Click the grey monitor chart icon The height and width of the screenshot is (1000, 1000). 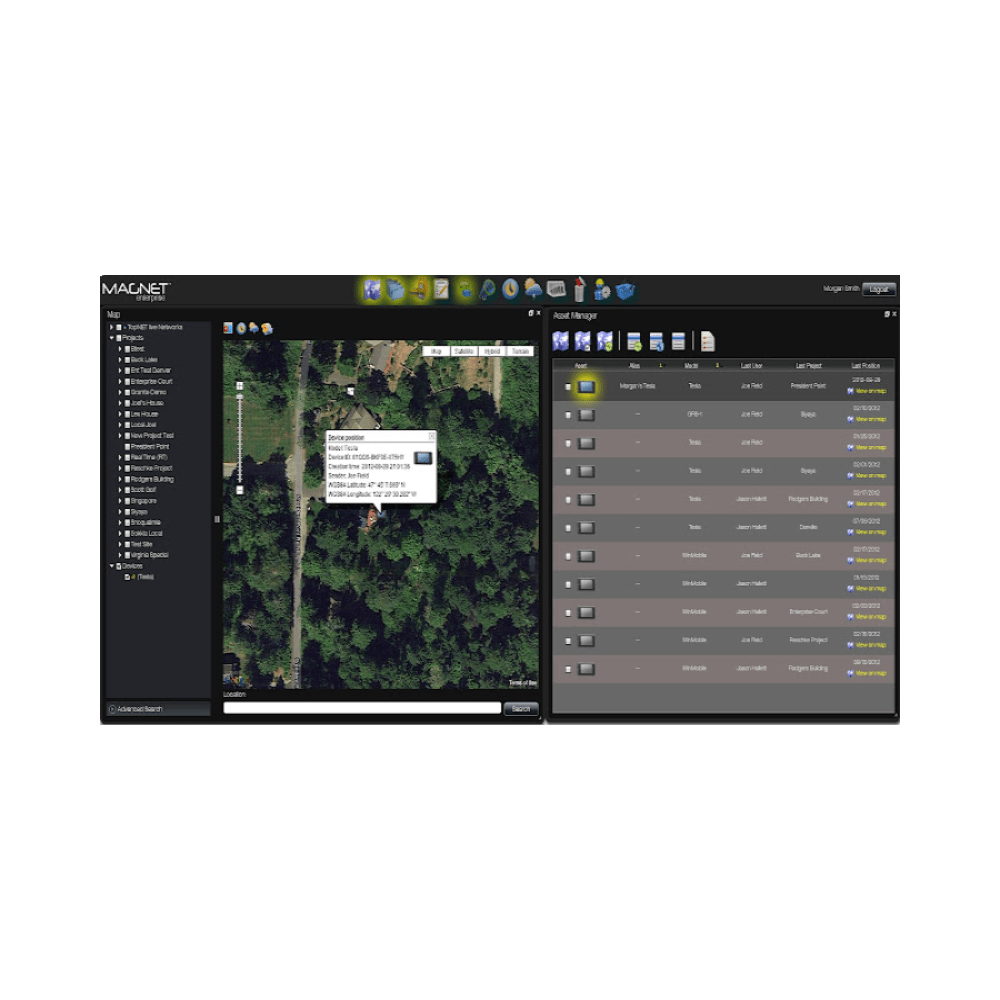(556, 290)
